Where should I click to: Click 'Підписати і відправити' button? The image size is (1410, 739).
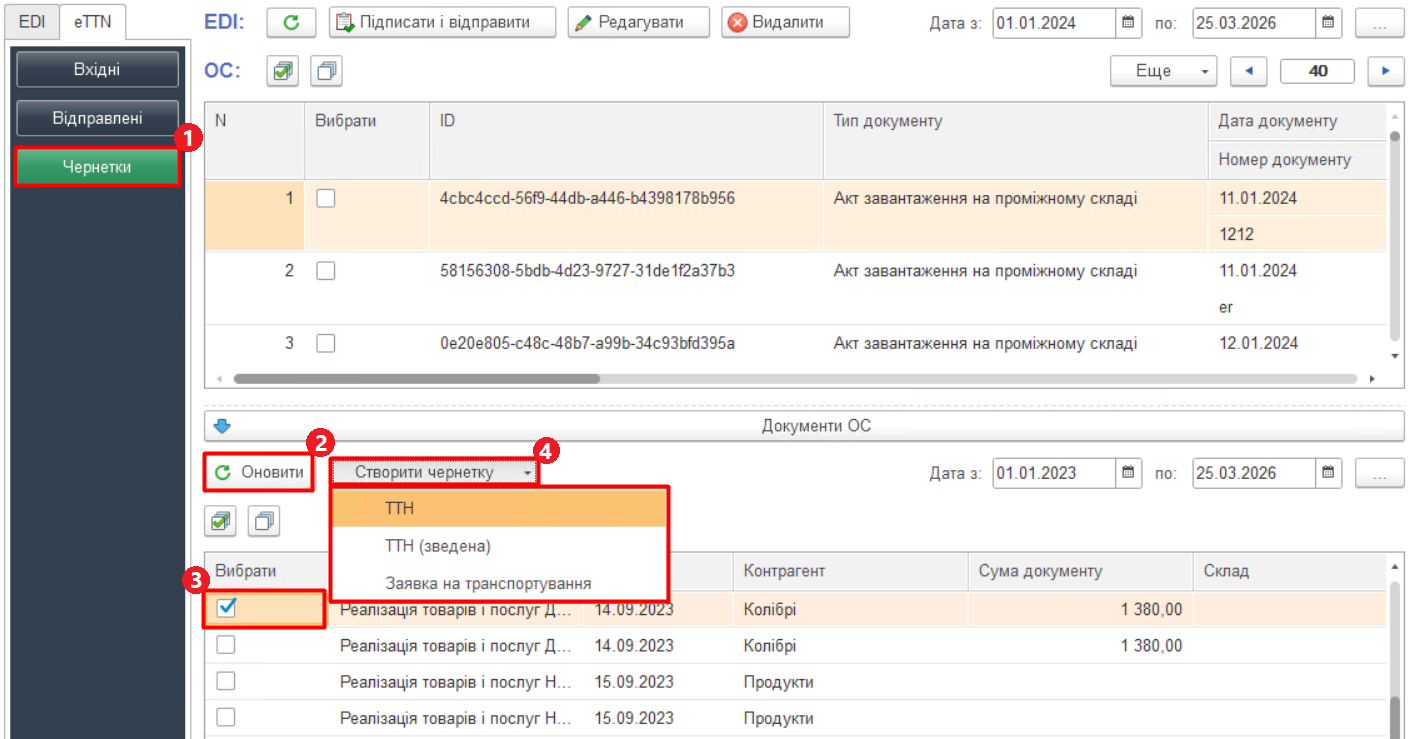[x=442, y=22]
